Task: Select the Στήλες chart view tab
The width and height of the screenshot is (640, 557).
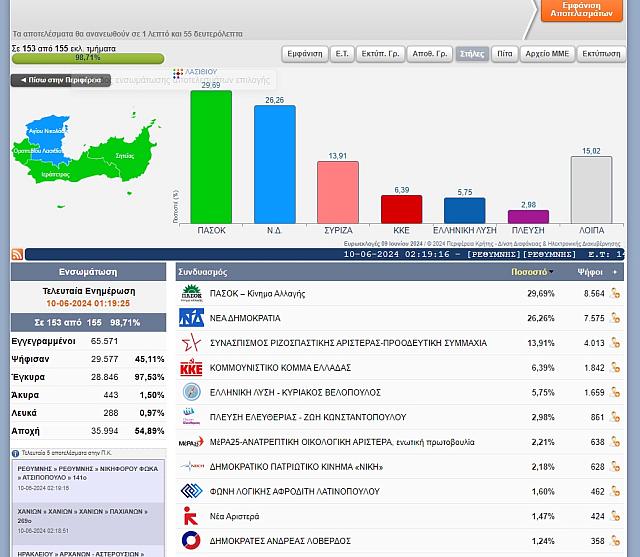Action: (472, 54)
